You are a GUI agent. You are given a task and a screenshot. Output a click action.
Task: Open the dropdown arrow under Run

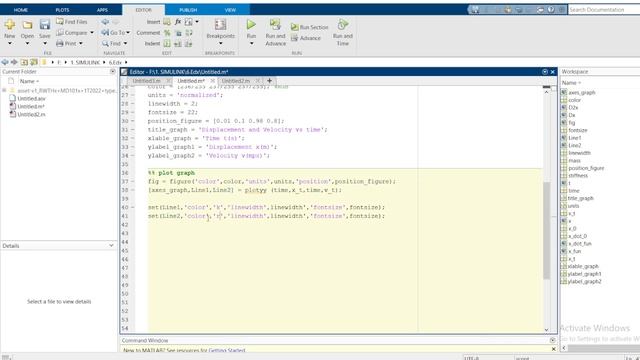click(x=251, y=43)
